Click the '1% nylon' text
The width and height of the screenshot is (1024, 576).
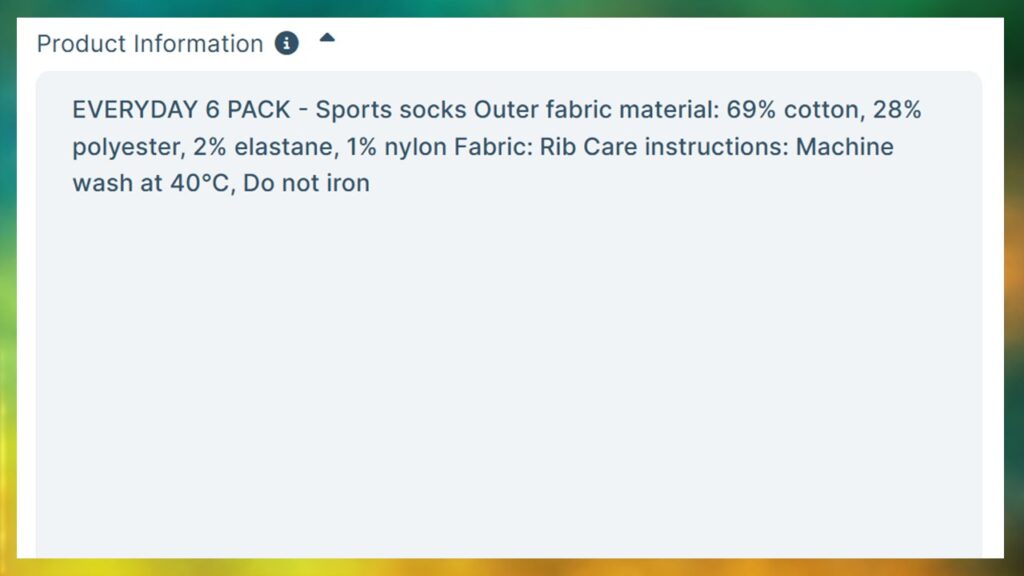point(396,147)
